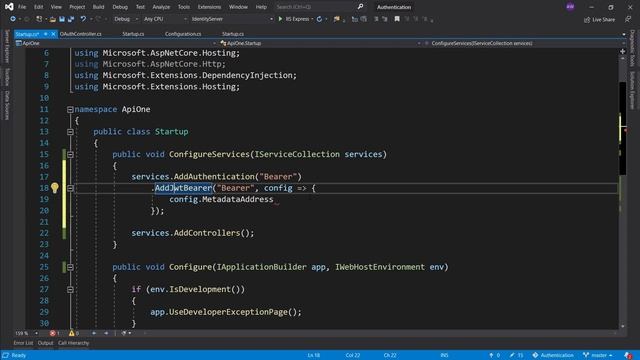The width and height of the screenshot is (640, 360).
Task: Collapse the AddJwtBearer lambda block
Action: click(x=70, y=188)
